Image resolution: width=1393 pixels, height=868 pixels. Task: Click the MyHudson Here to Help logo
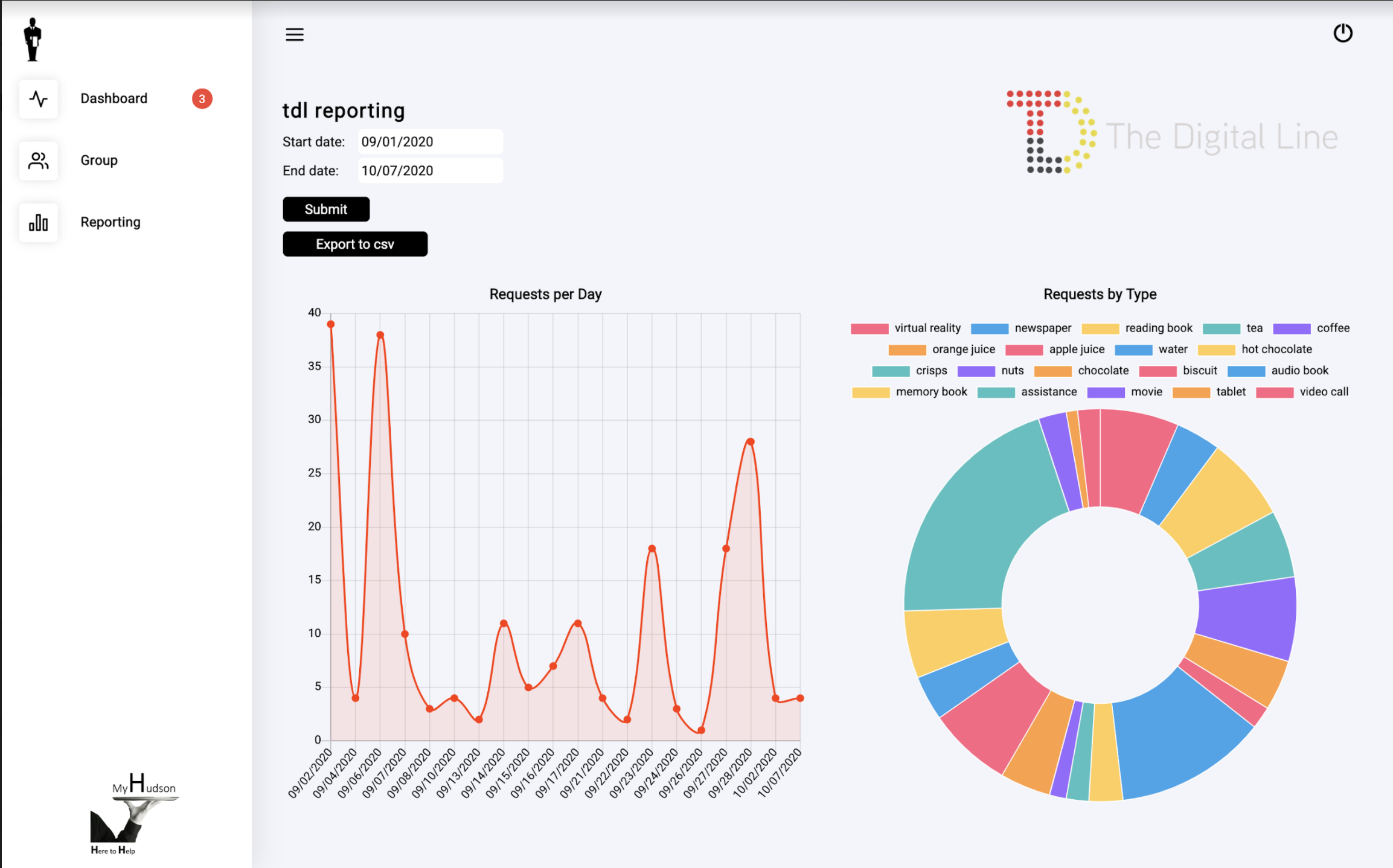click(134, 814)
